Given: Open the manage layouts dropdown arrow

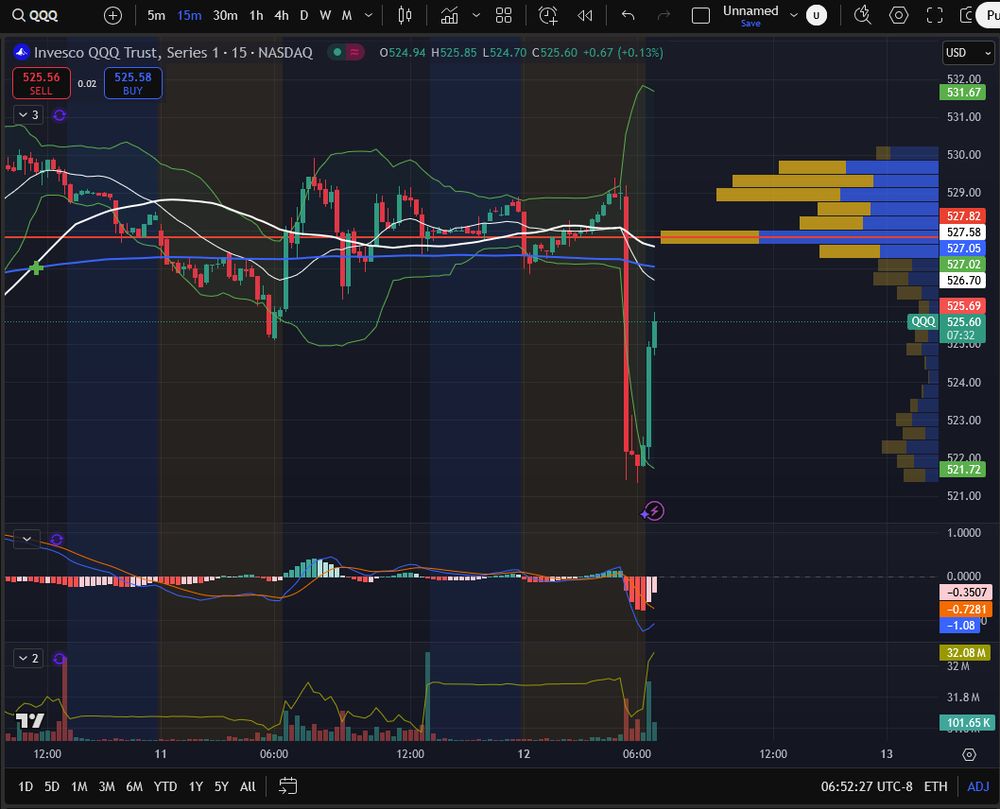Looking at the screenshot, I should [x=793, y=15].
